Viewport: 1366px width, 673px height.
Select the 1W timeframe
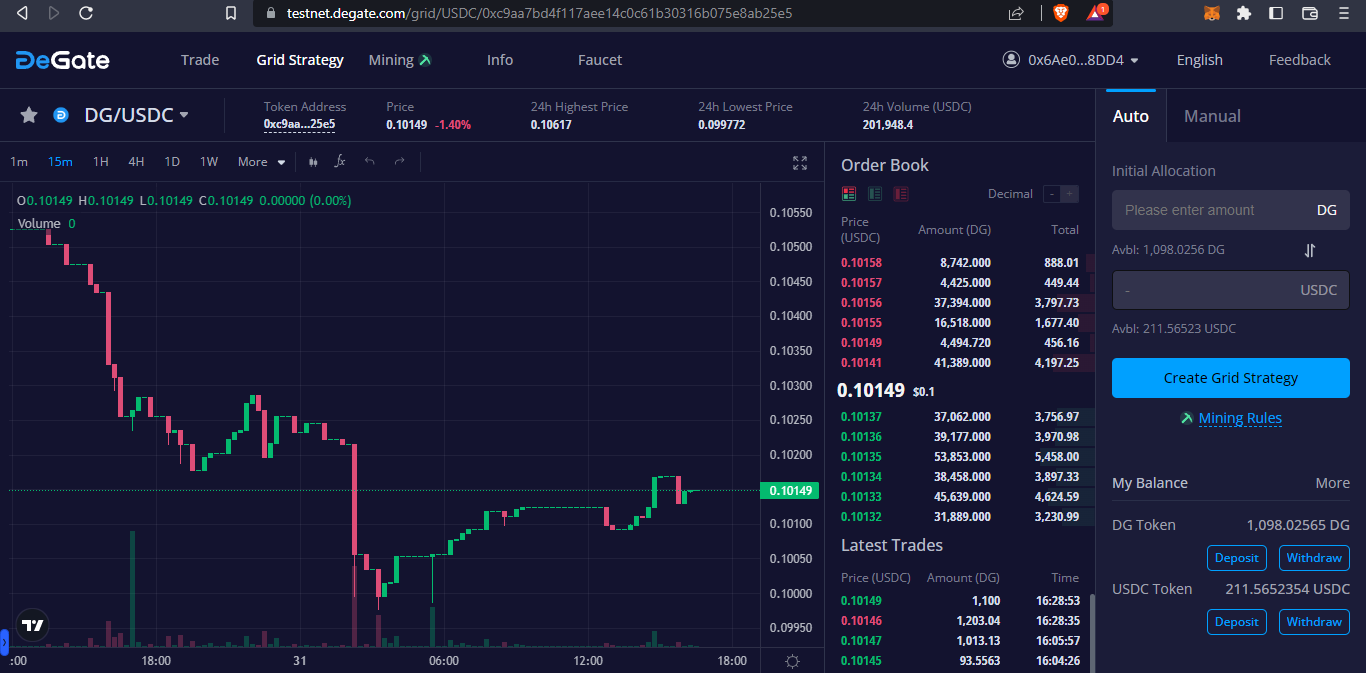(x=209, y=162)
